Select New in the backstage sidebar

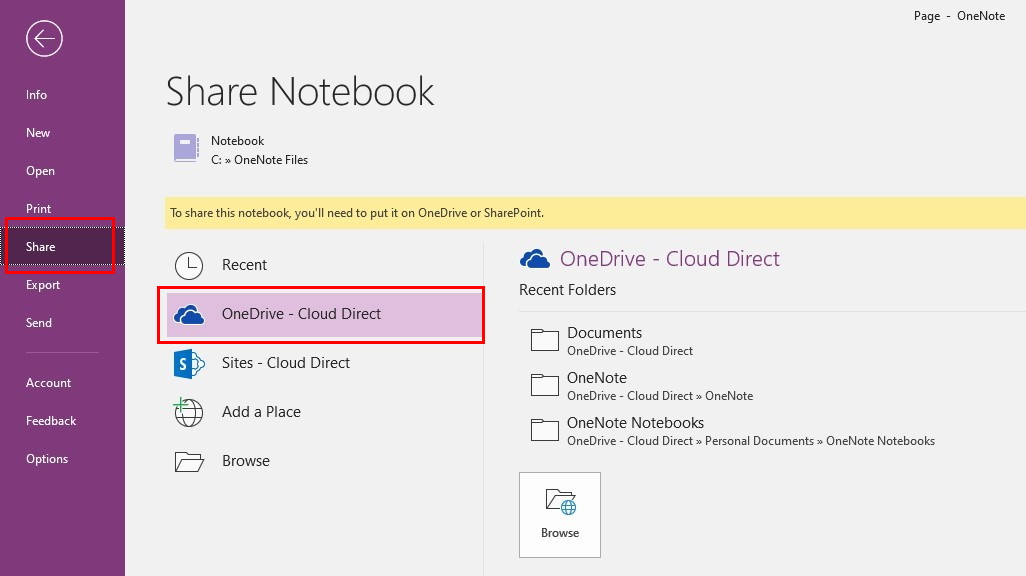38,133
